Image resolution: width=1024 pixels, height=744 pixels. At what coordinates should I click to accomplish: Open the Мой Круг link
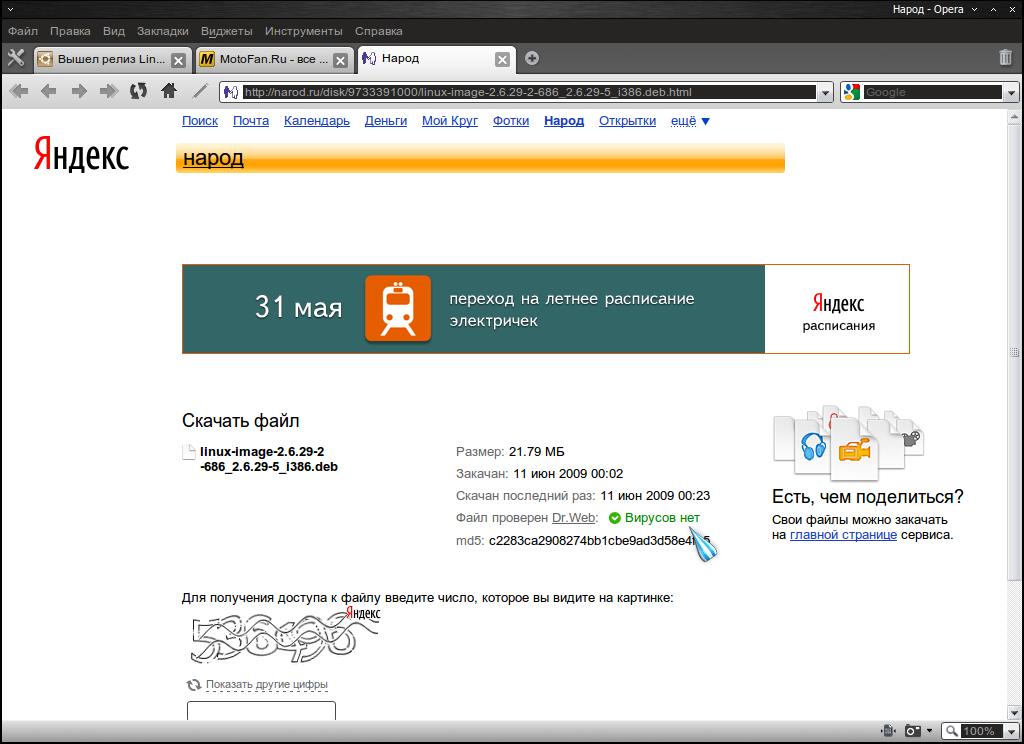click(x=450, y=121)
